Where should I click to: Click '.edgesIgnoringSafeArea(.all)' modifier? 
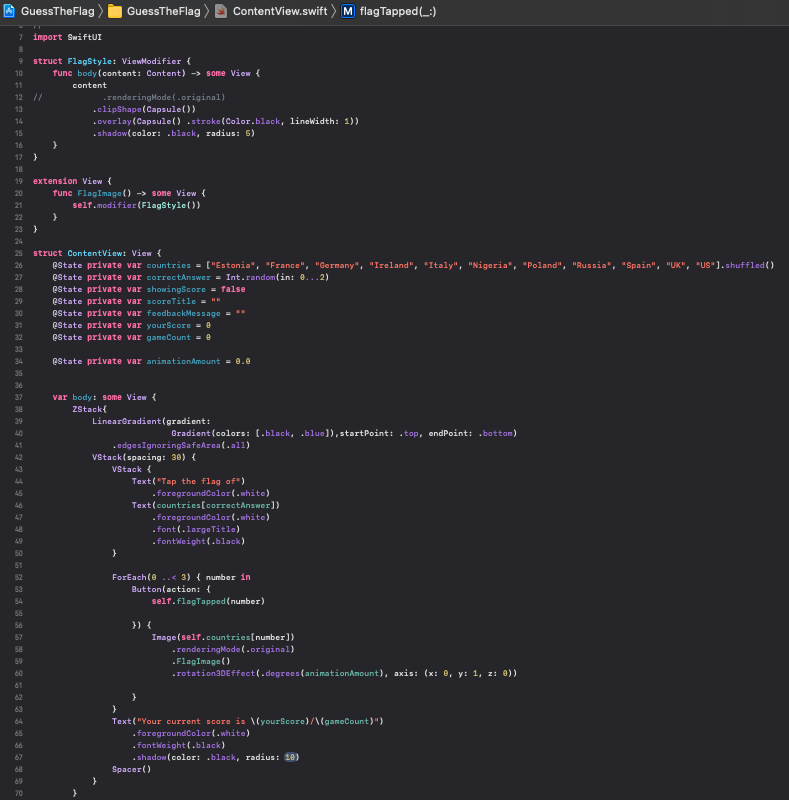pyautogui.click(x=181, y=445)
